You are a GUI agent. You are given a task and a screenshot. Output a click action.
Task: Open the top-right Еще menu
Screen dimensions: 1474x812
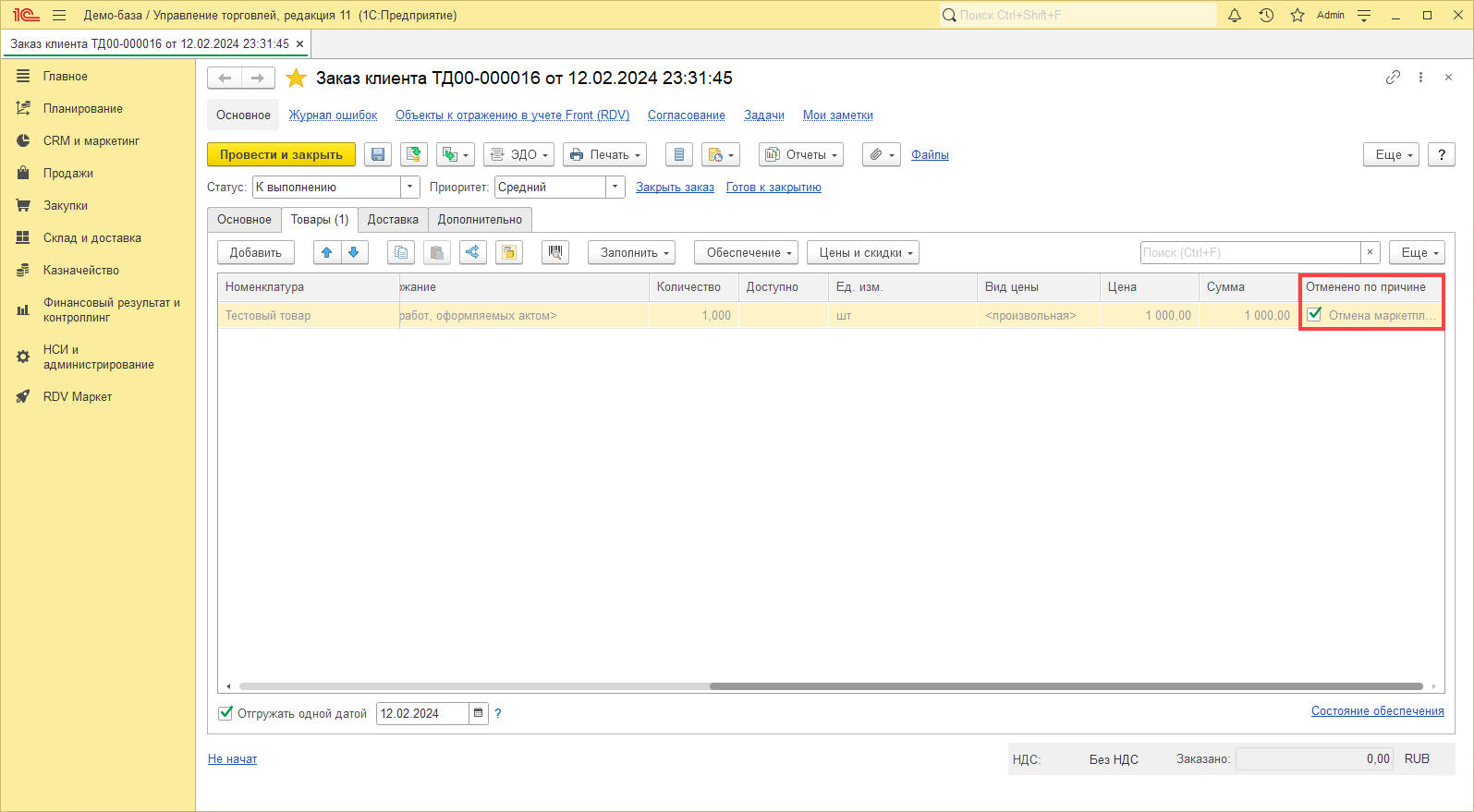pos(1391,155)
